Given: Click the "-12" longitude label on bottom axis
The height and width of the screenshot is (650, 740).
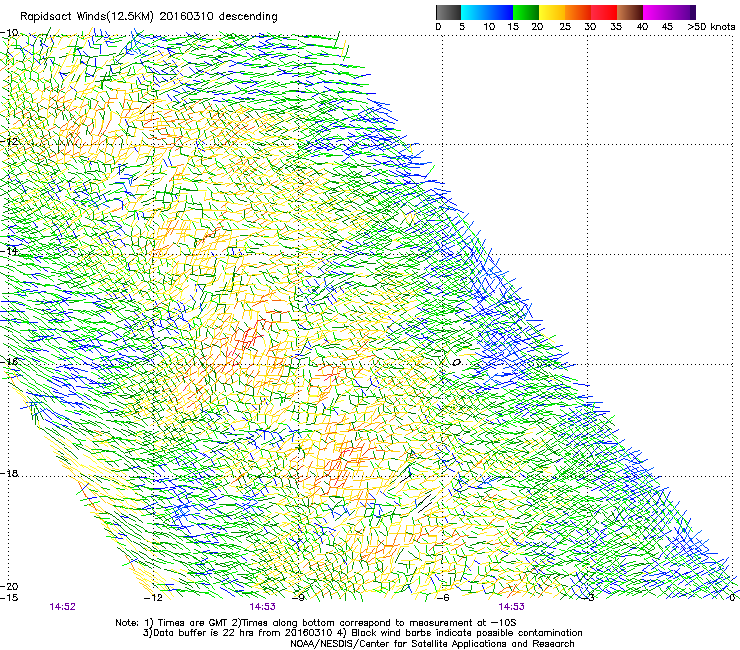Looking at the screenshot, I should (153, 598).
